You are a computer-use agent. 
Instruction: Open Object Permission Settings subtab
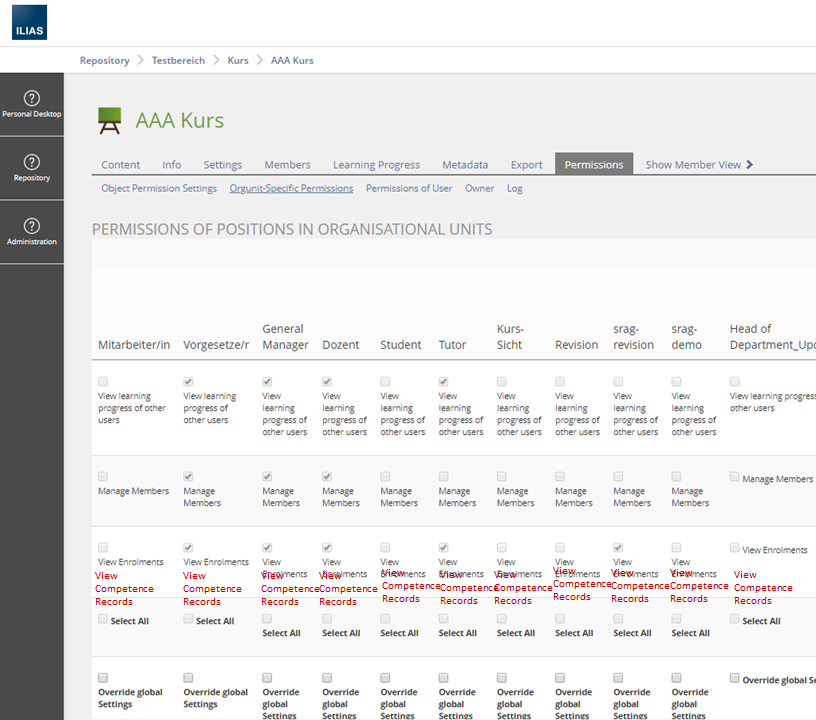pyautogui.click(x=159, y=188)
